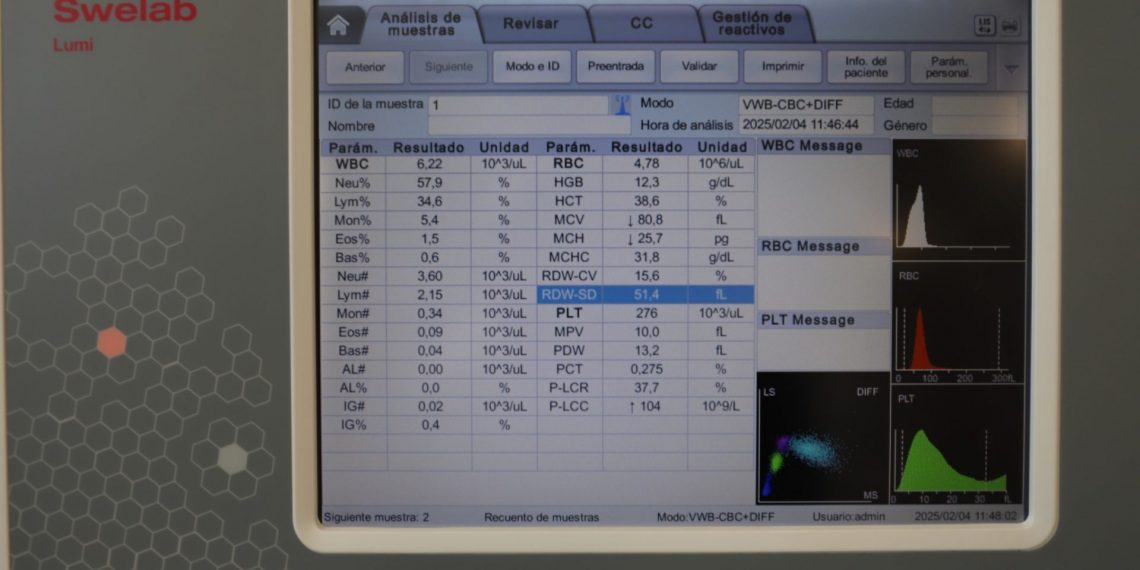1140x570 pixels.
Task: Select the Análisis de muestras tab
Action: (x=421, y=23)
